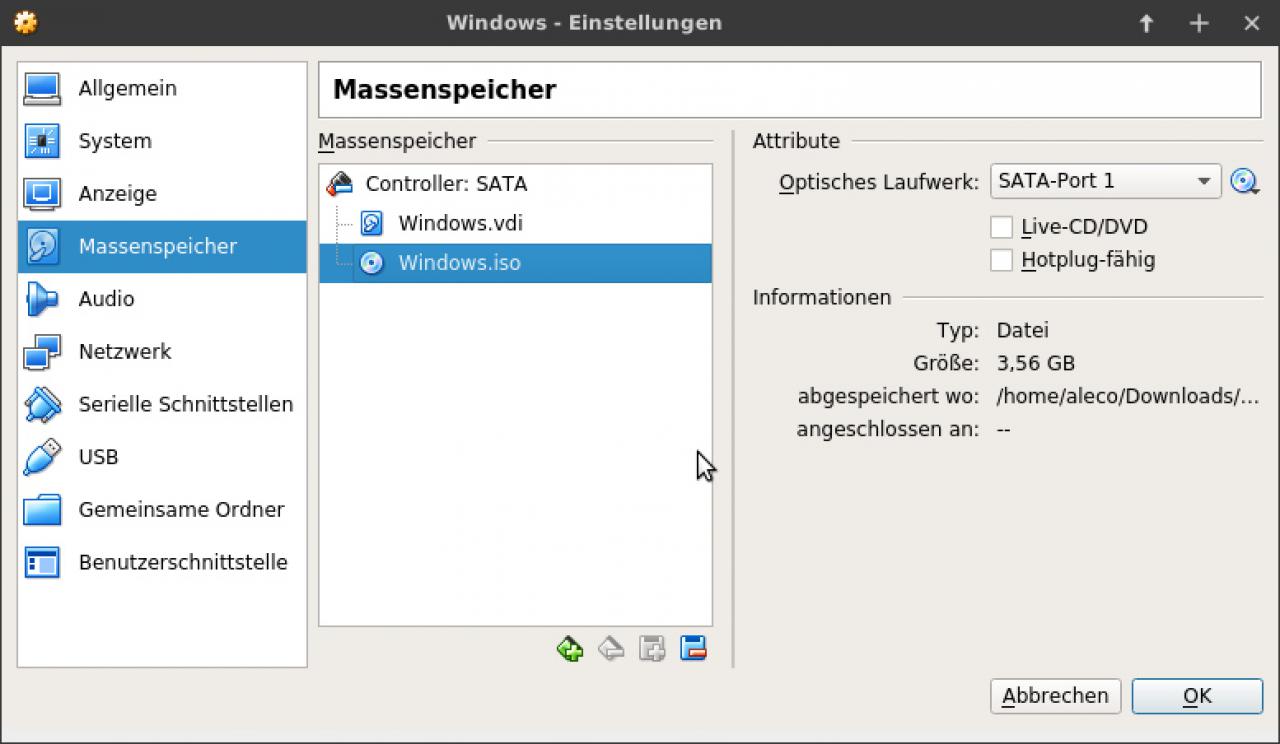Add a new storage controller

point(570,649)
